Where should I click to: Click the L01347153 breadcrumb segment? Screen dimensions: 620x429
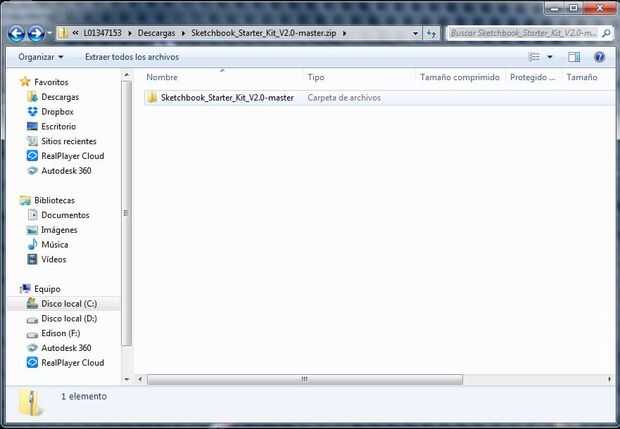[x=102, y=33]
